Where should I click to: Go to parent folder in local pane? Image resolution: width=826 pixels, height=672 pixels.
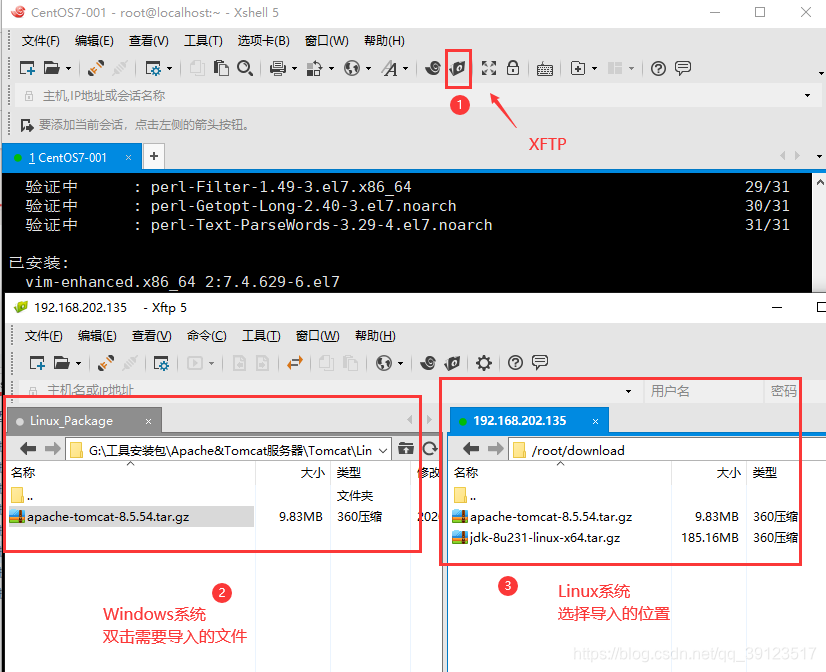tap(406, 449)
